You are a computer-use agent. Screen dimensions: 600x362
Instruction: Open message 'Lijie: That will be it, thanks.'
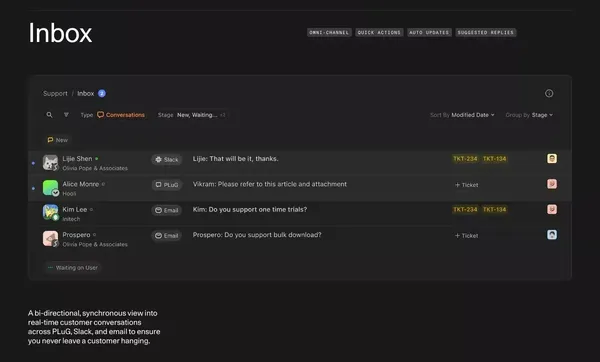point(235,158)
